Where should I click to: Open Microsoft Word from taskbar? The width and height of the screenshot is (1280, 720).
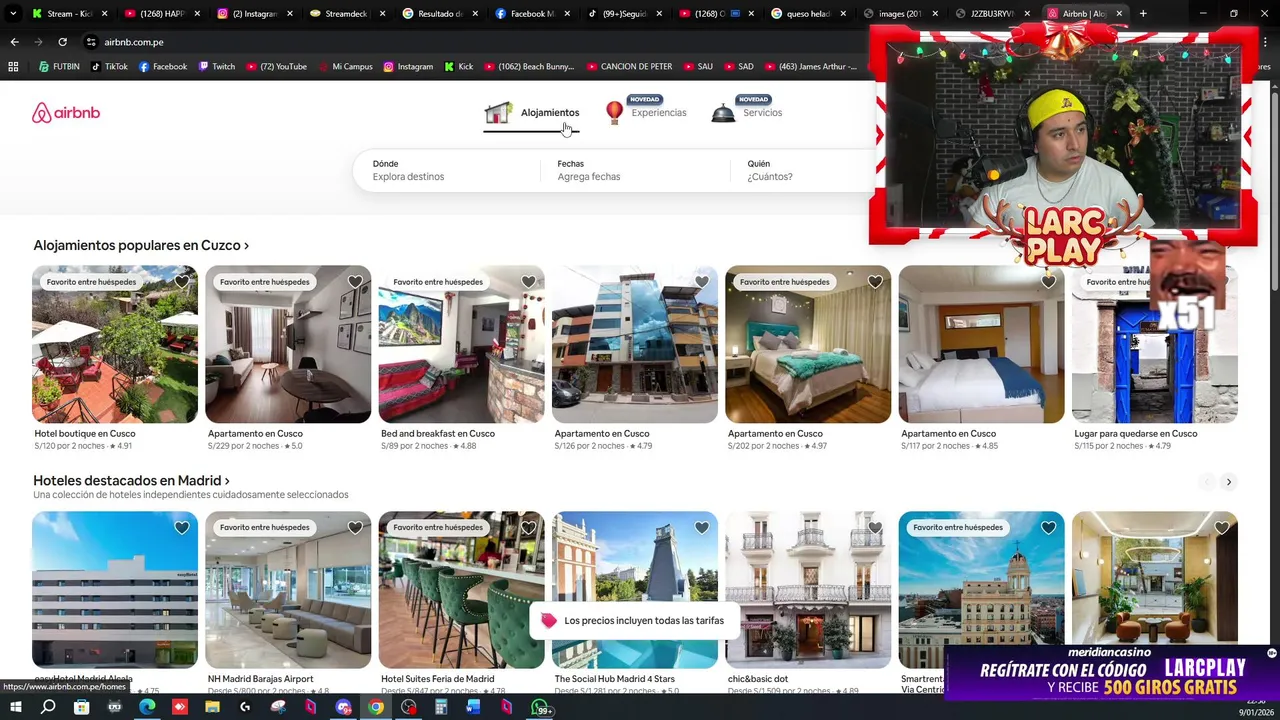click(474, 708)
